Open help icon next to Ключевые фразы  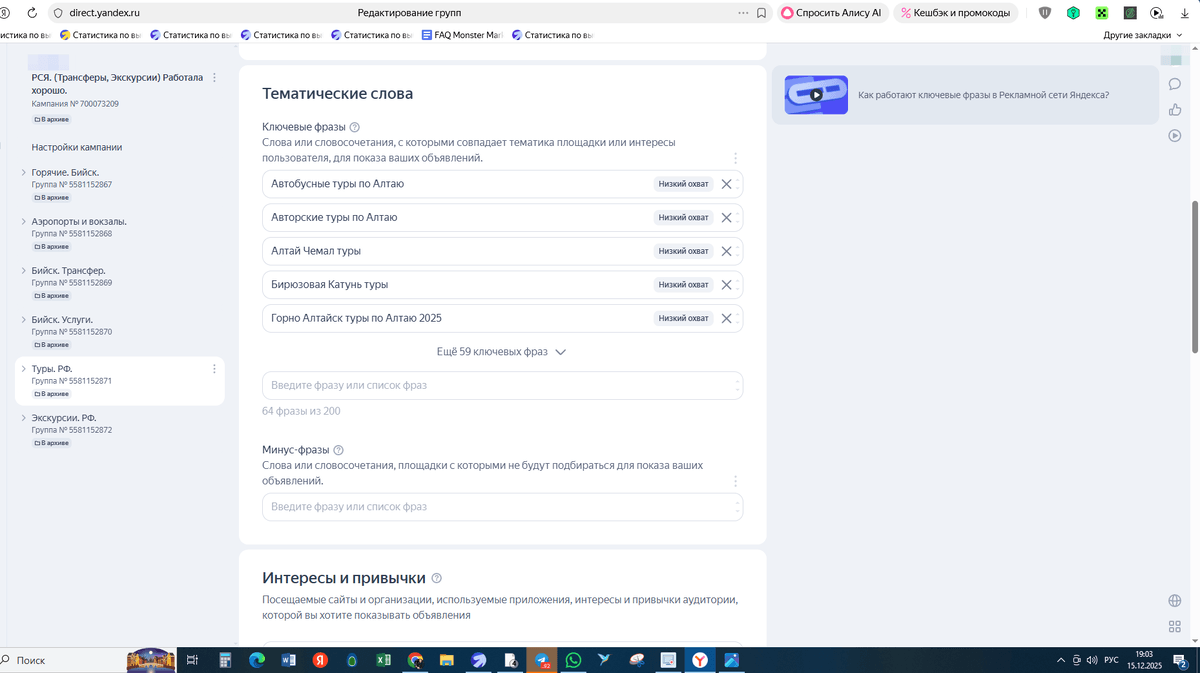point(355,127)
